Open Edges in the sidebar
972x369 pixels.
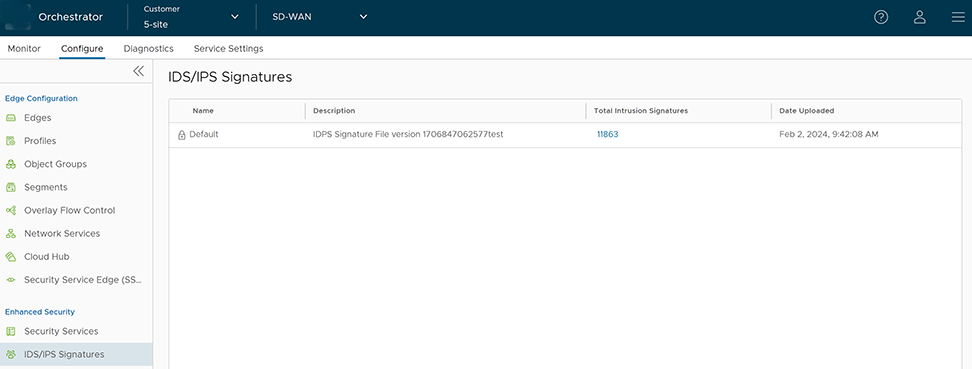pyautogui.click(x=38, y=118)
